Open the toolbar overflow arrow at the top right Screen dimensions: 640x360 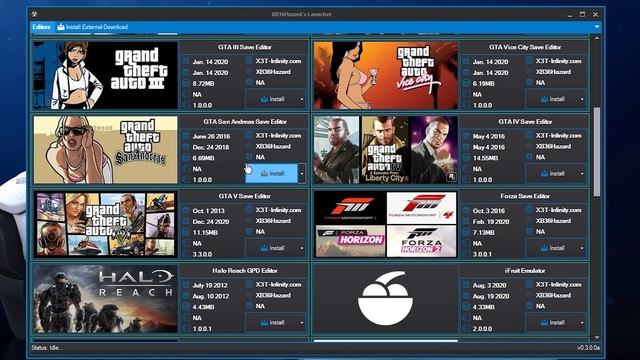597,27
